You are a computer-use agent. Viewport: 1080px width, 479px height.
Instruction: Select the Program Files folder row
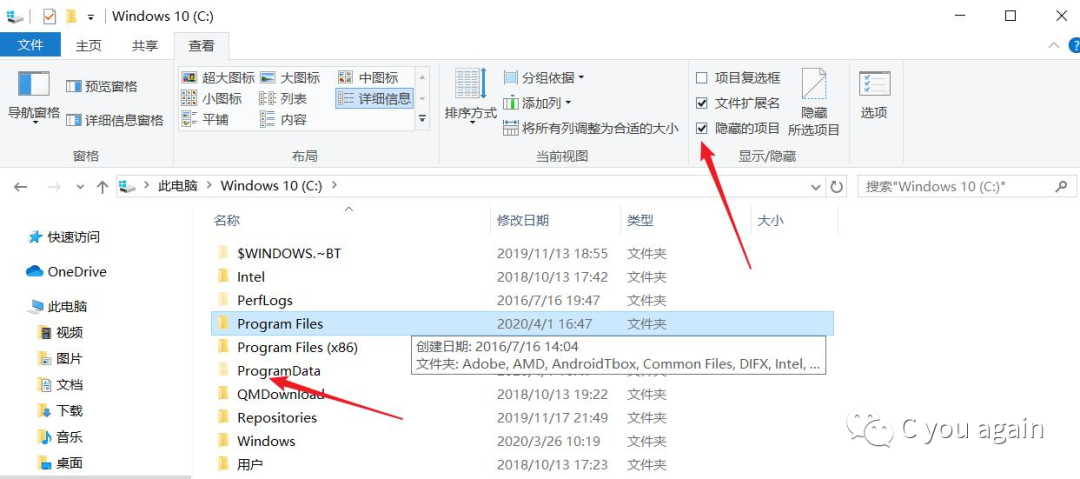[x=522, y=324]
